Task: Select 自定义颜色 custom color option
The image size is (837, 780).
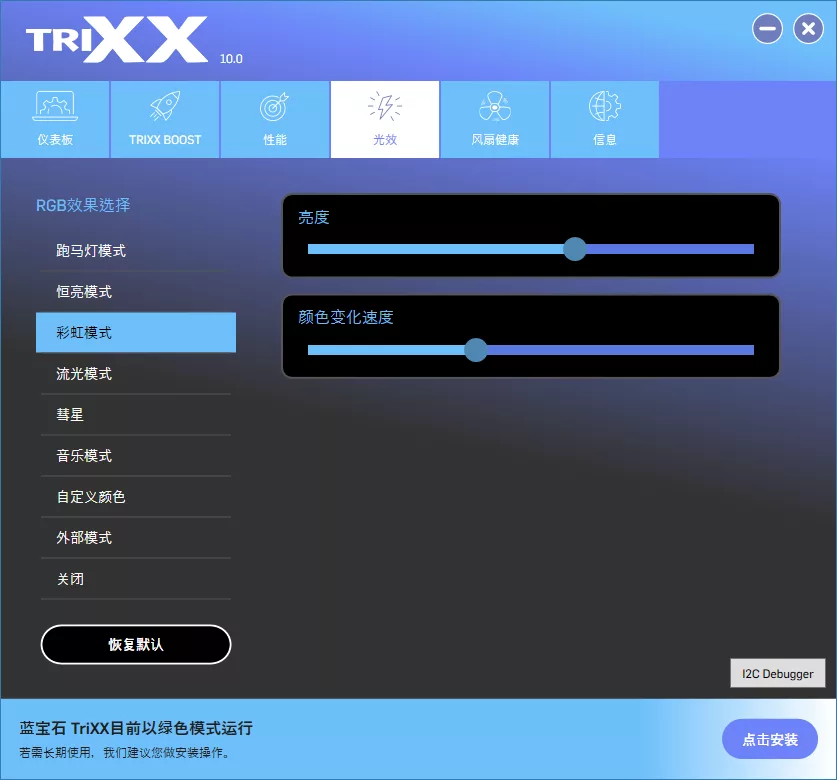Action: coord(136,497)
